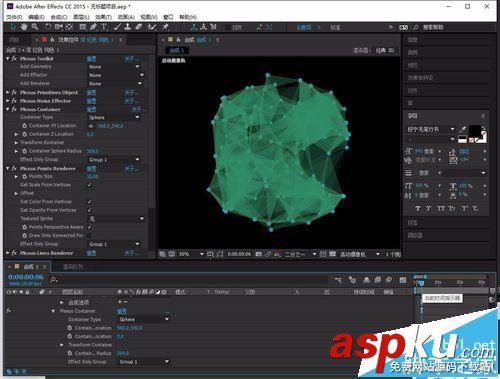Click the timeline search magnifier icon
Image resolution: width=500 pixels, height=379 pixels.
(53, 280)
